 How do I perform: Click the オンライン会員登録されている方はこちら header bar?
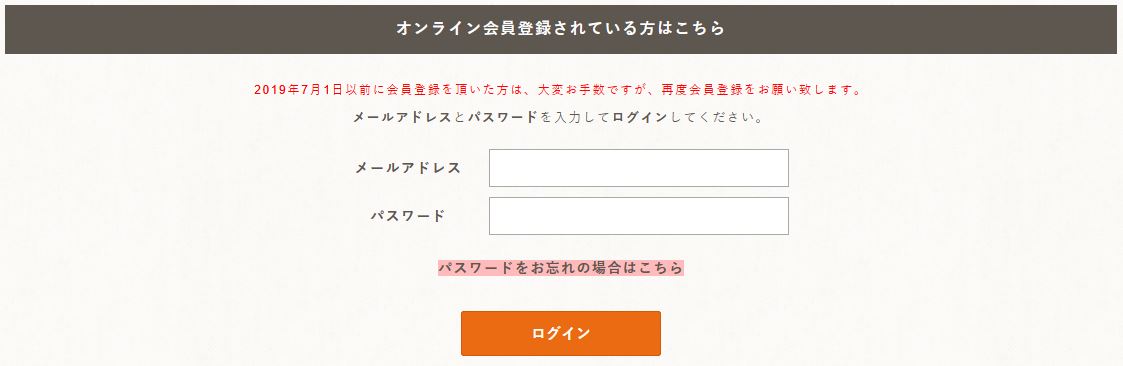click(561, 29)
